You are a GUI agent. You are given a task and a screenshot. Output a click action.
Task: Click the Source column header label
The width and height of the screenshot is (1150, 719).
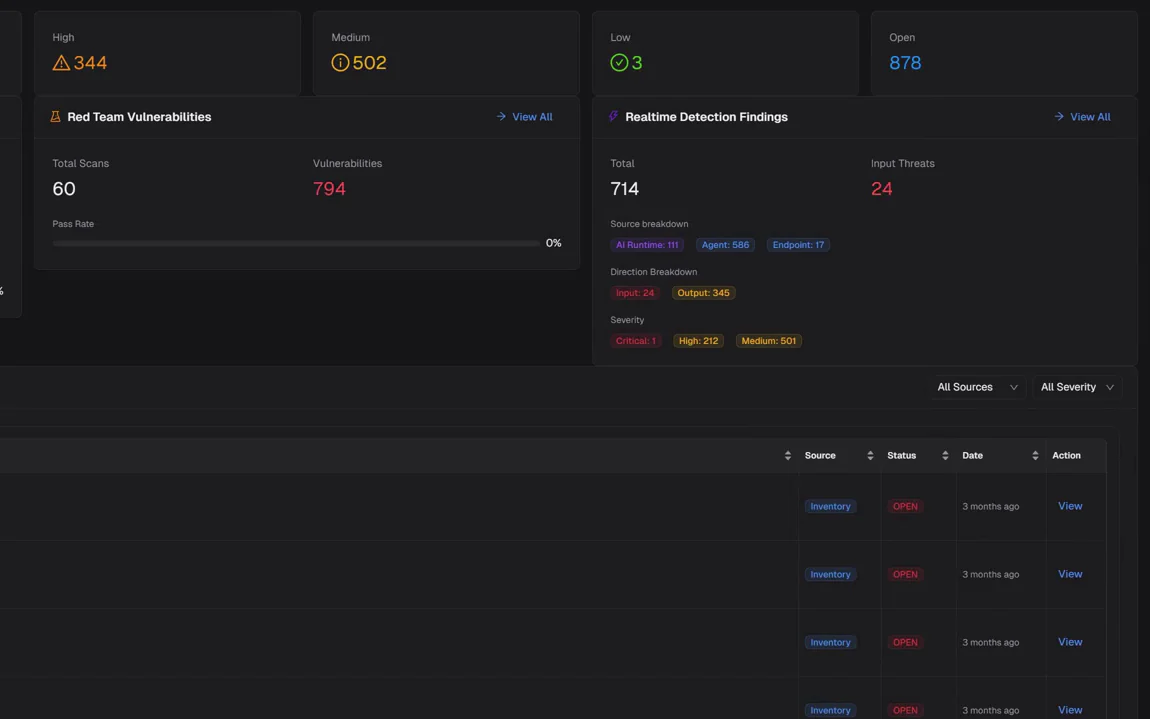coord(820,456)
